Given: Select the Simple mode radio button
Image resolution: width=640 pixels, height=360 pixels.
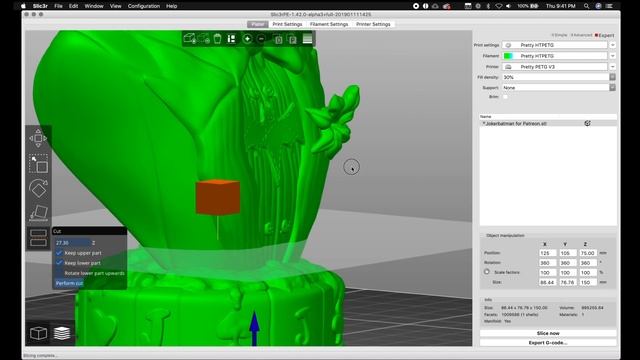Looking at the screenshot, I should 559,35.
